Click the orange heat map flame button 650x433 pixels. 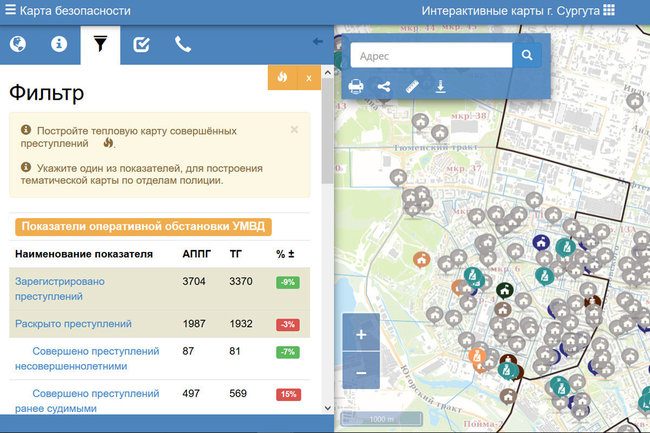point(282,77)
